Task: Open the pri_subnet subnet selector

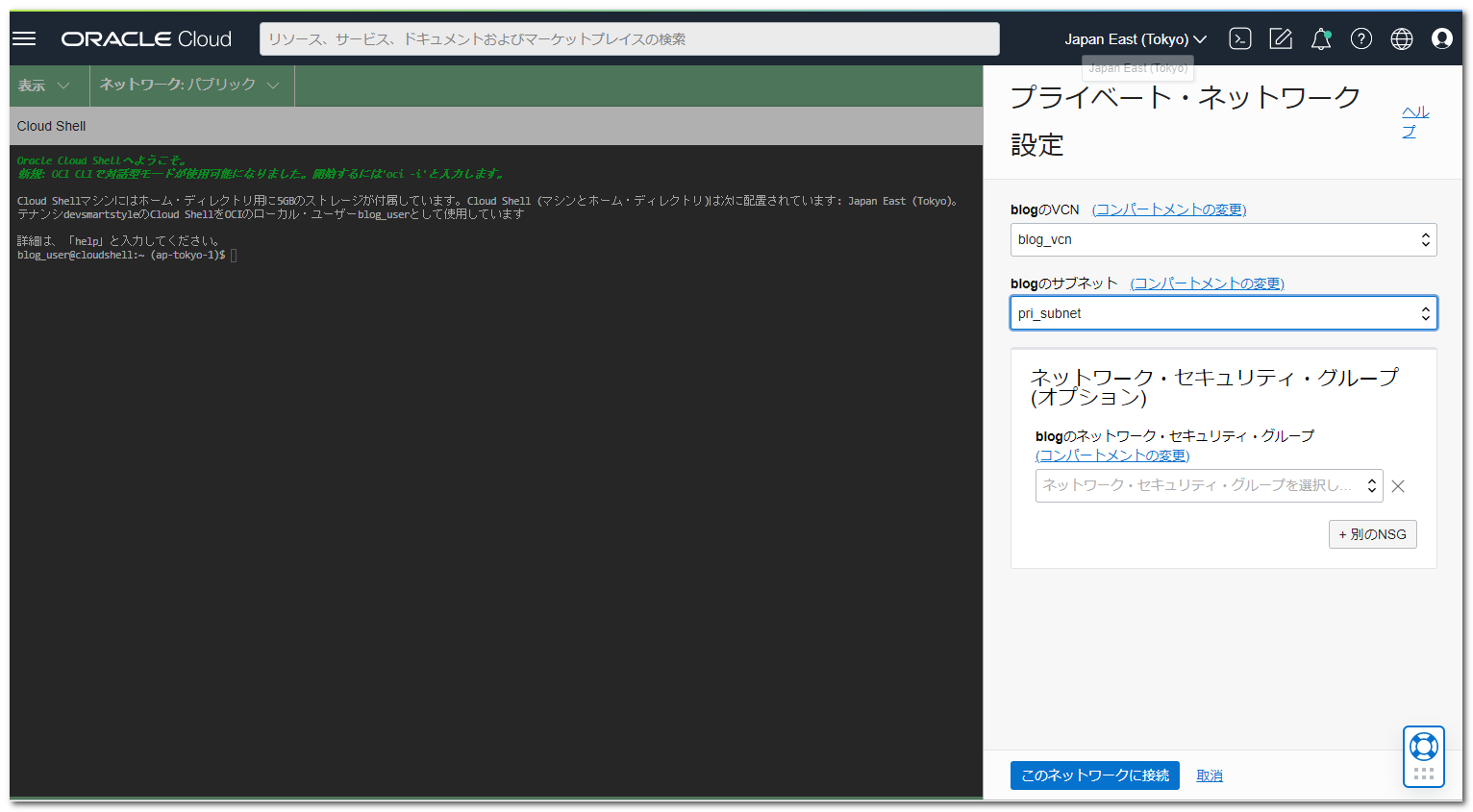Action: coord(1223,313)
